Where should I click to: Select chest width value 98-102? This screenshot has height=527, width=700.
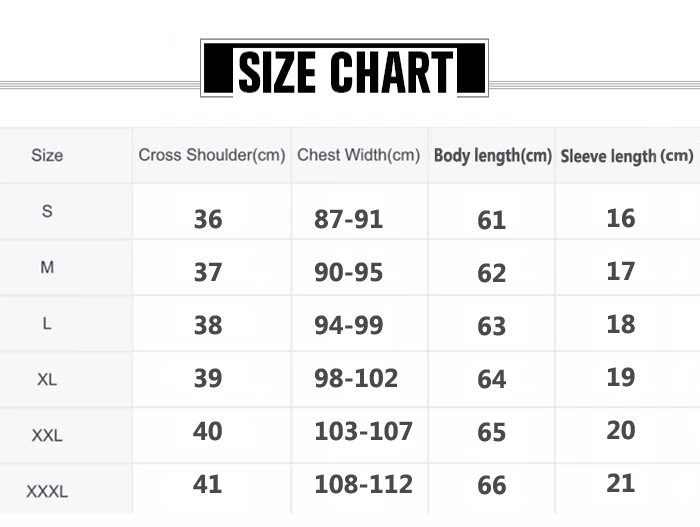pyautogui.click(x=356, y=378)
